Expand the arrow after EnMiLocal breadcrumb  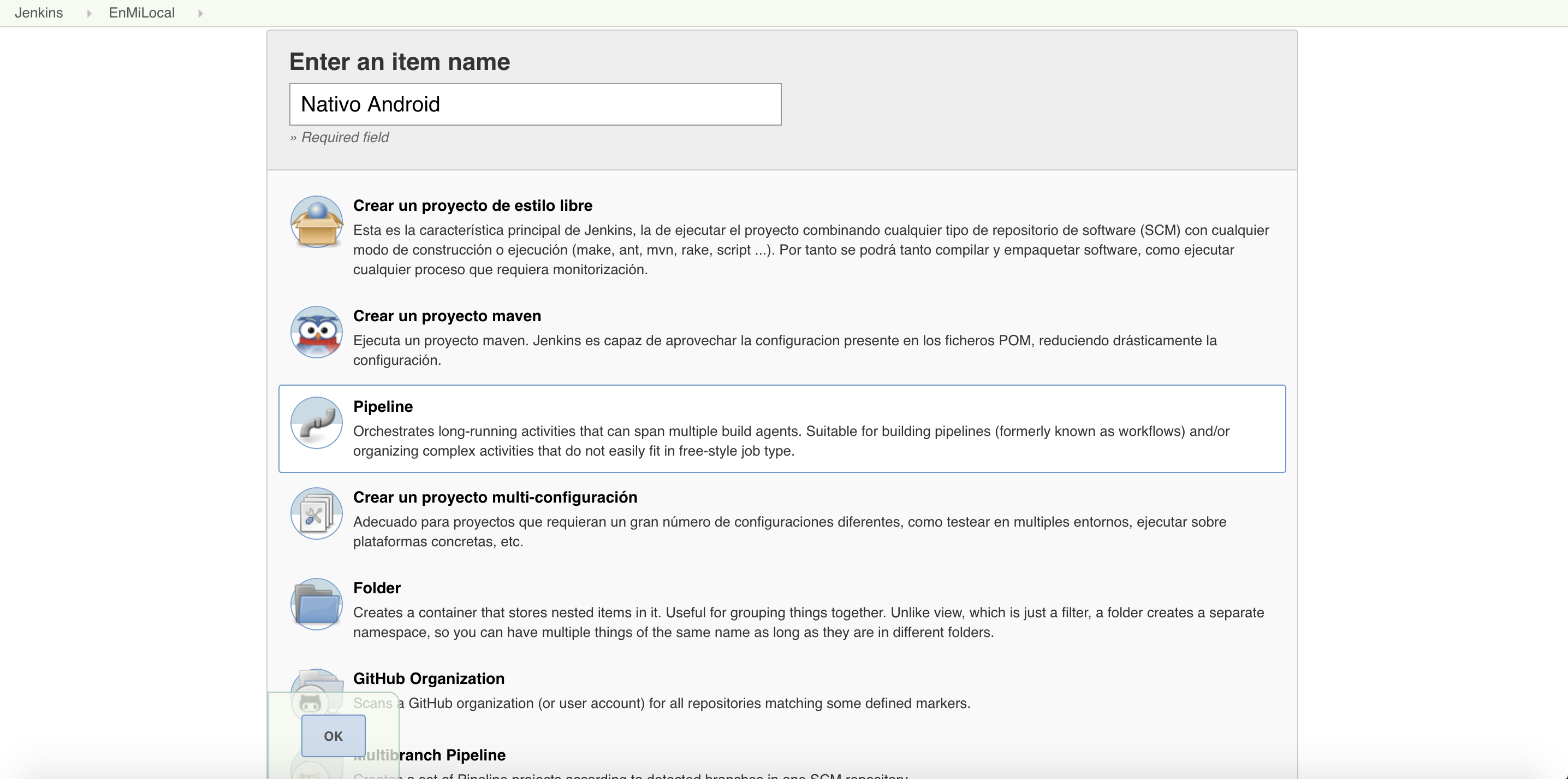(200, 14)
